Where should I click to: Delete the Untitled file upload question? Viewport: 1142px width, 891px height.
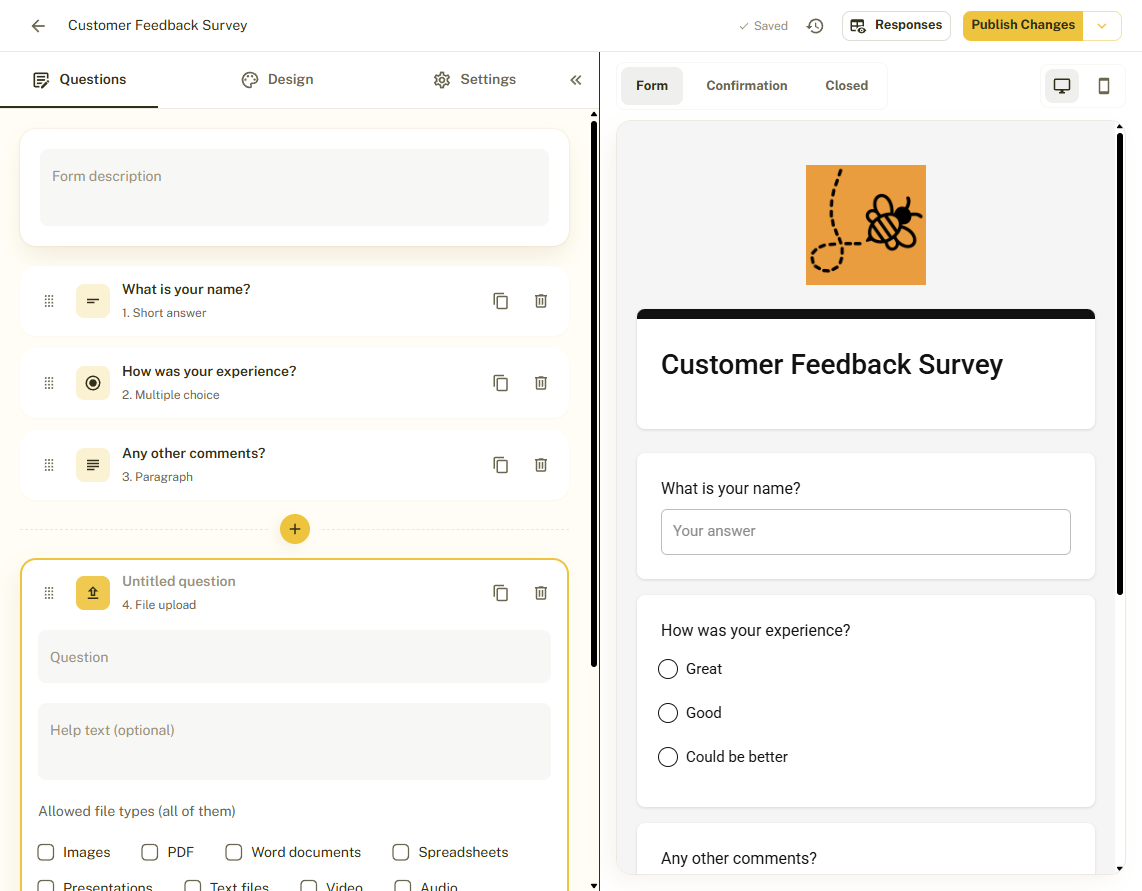pos(540,593)
